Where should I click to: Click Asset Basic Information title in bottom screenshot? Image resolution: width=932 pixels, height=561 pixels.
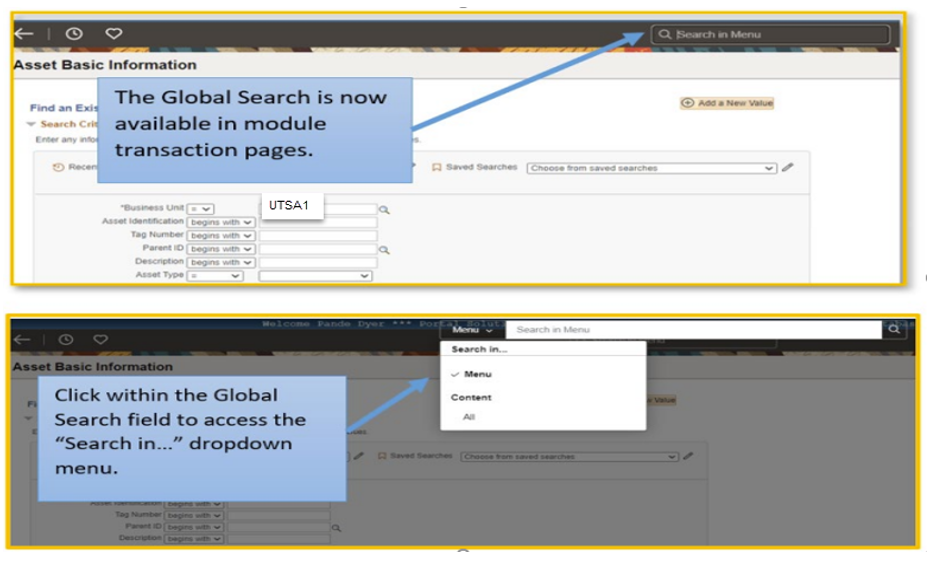(x=93, y=367)
